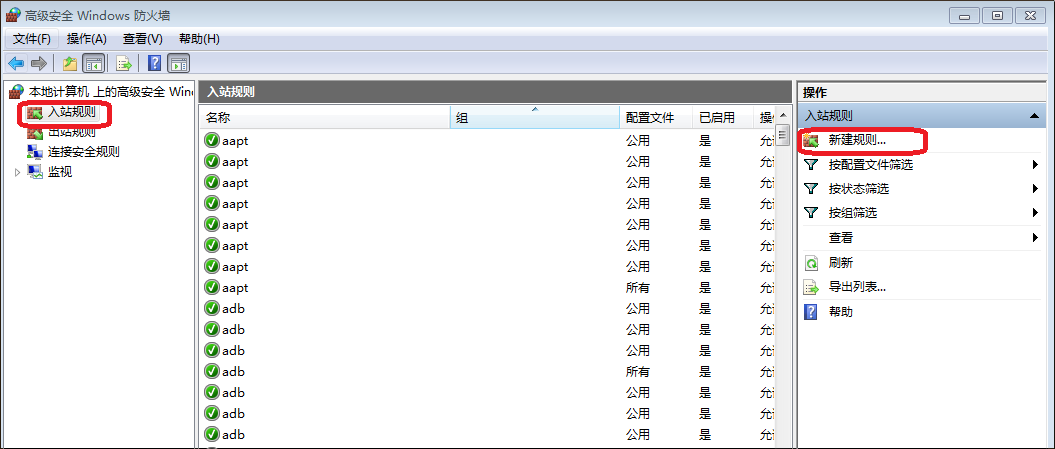Screen dimensions: 1055x449
Task: Expand the 监视 node triangle
Action: coord(17,172)
